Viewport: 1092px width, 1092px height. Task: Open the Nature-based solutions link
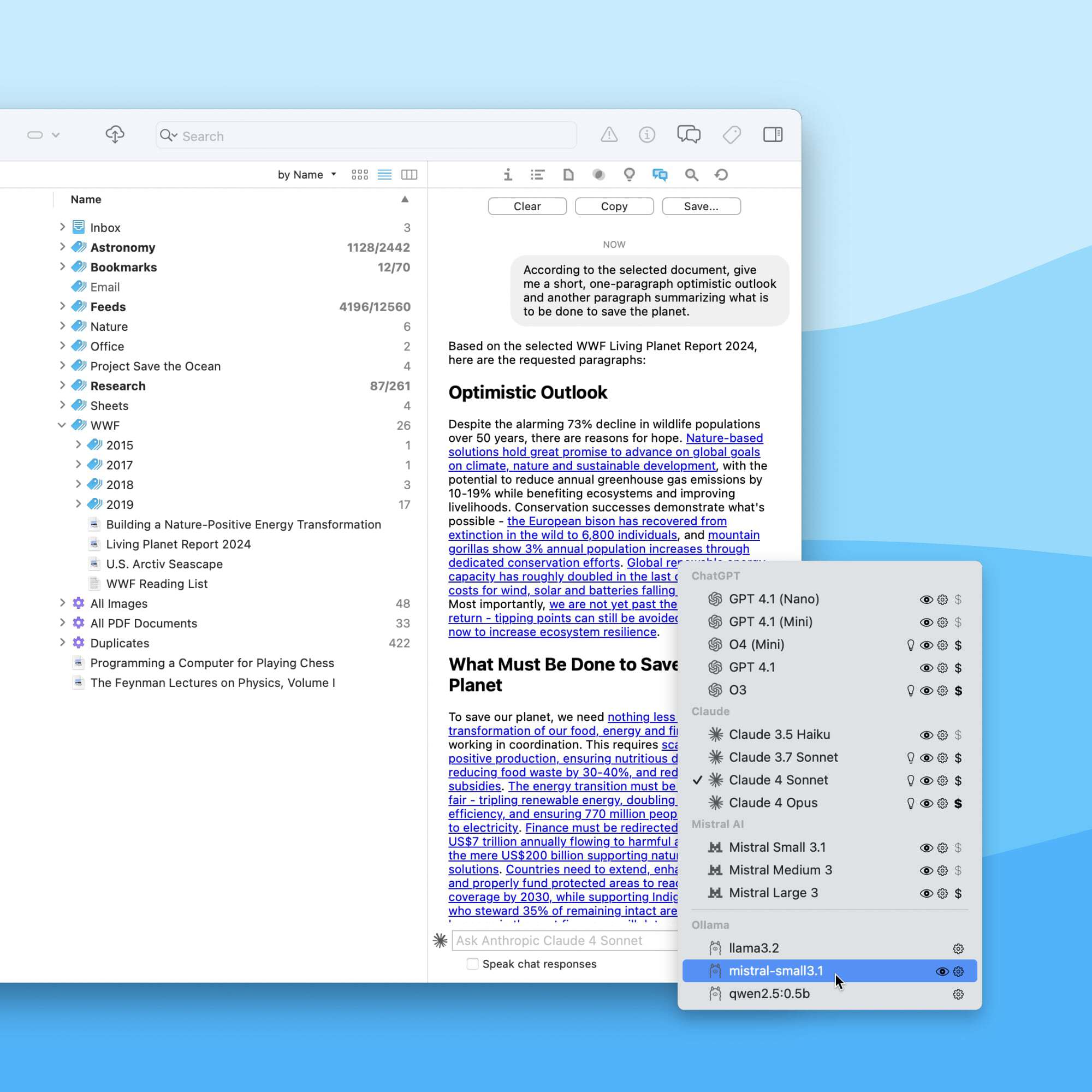coord(606,452)
